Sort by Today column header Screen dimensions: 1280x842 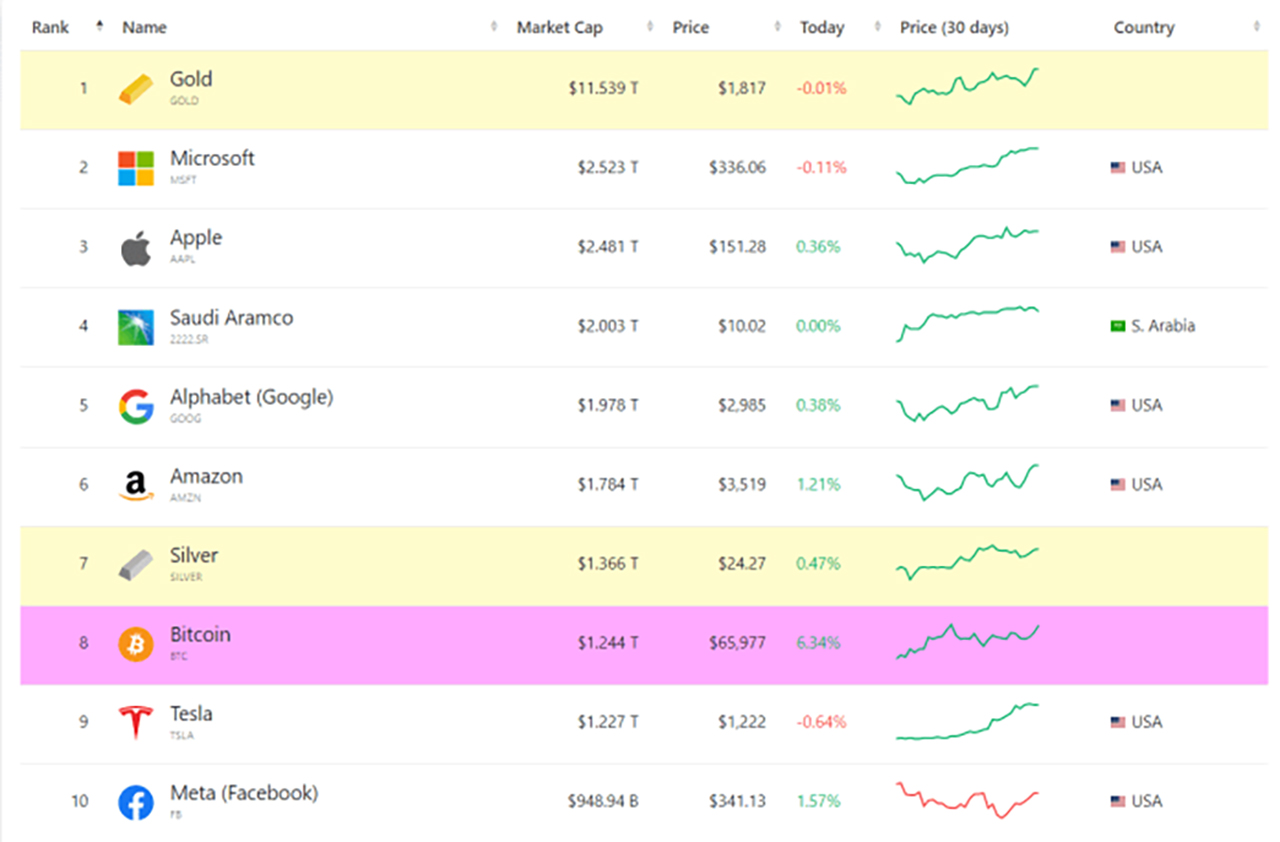click(x=821, y=27)
